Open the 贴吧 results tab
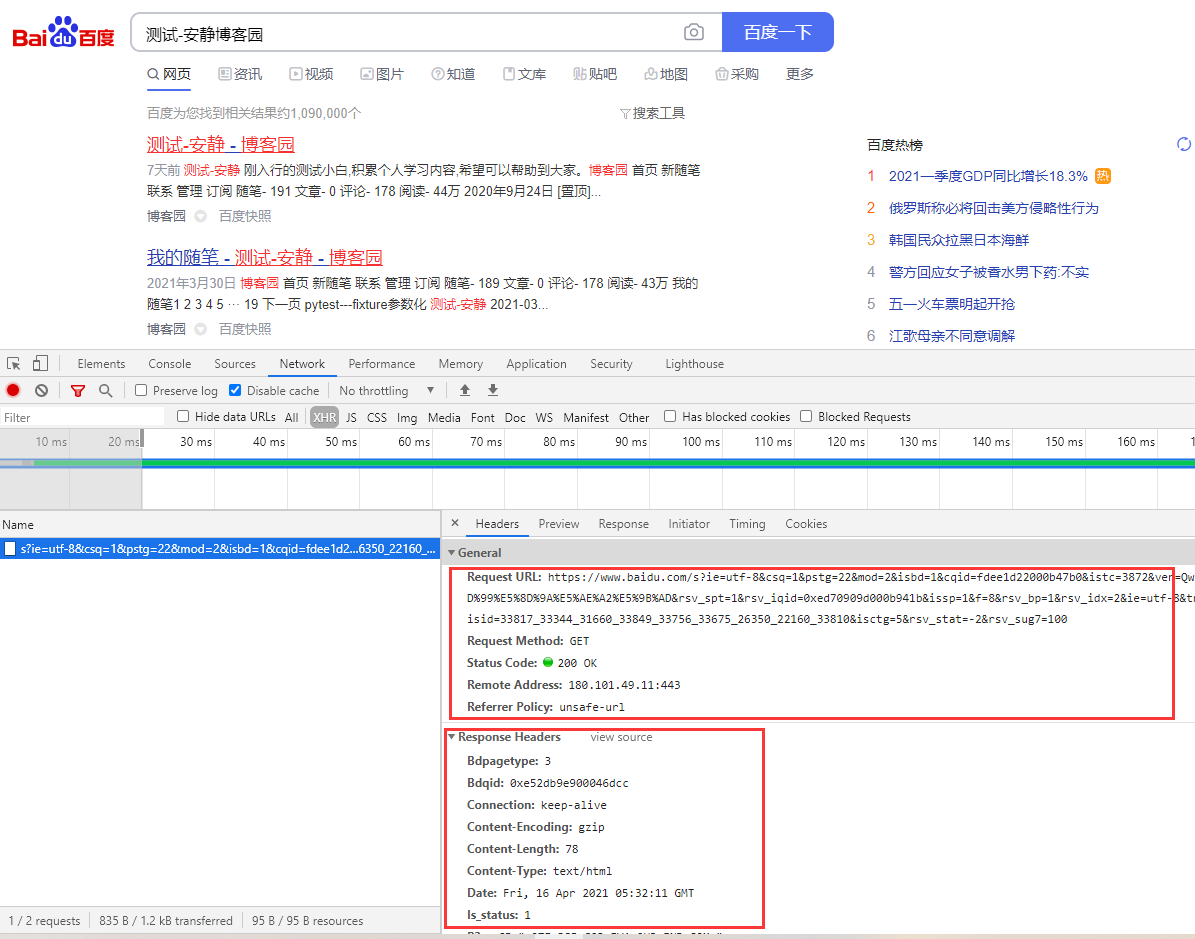 click(x=595, y=74)
